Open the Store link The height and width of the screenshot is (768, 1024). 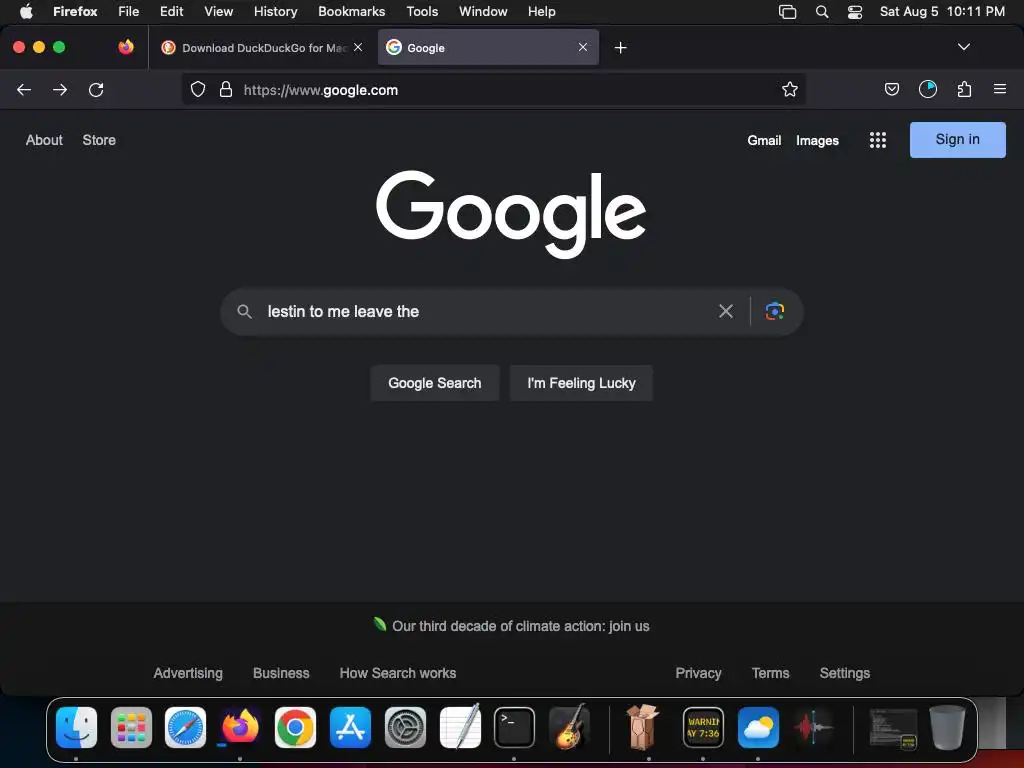(99, 140)
